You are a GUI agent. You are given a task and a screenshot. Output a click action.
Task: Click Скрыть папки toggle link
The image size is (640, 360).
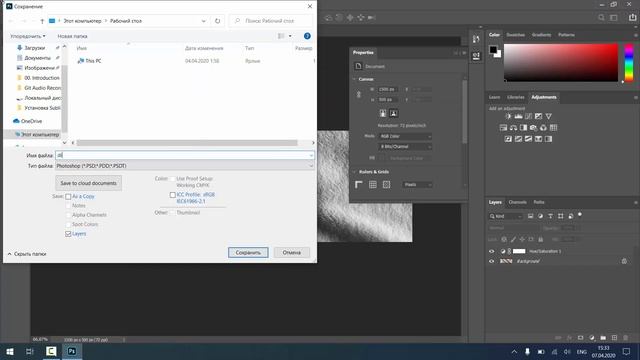pyautogui.click(x=27, y=254)
